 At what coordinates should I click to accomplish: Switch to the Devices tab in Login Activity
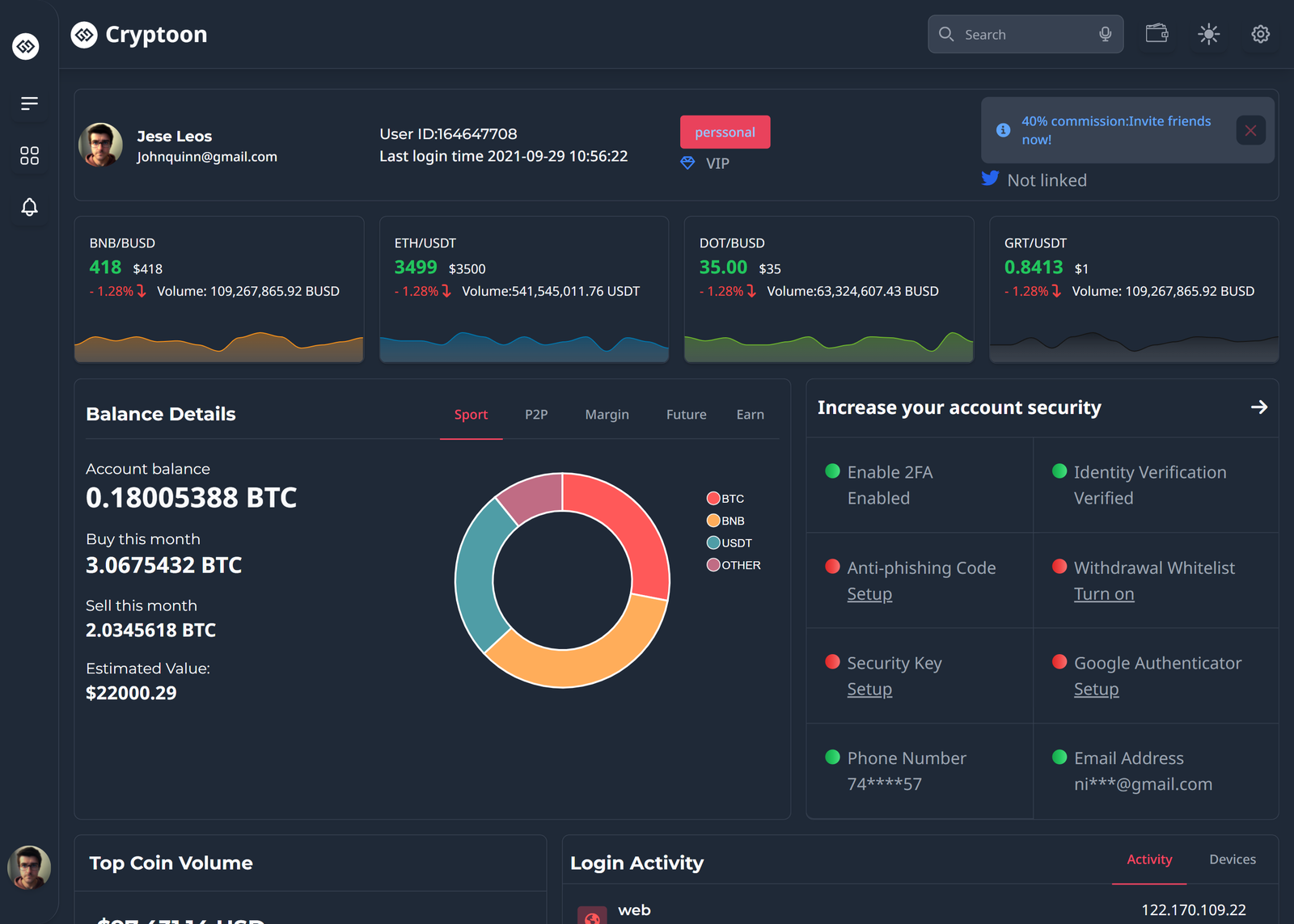(1232, 859)
